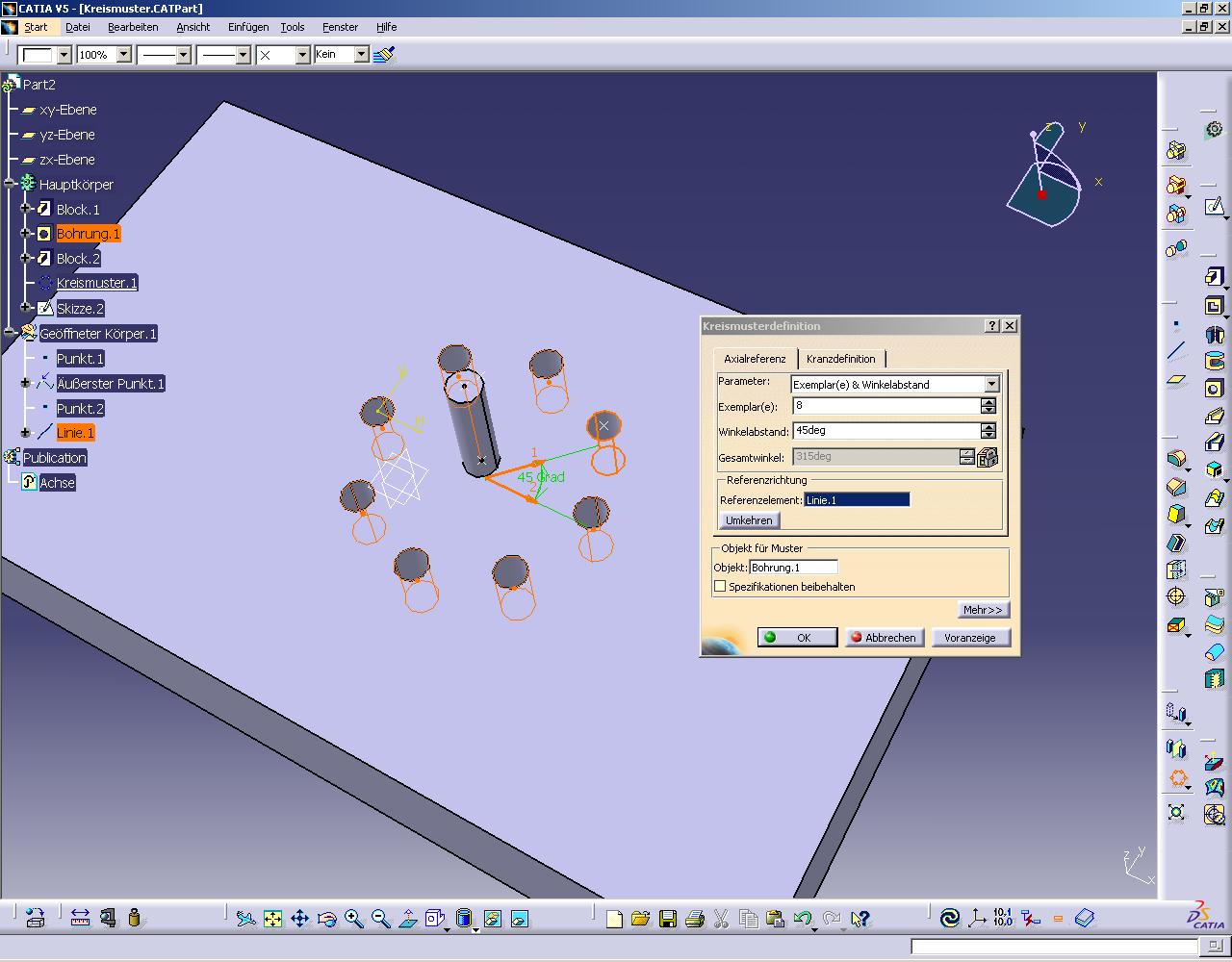Open the Sketcher tool icon
Screen dimensions: 1232x962
[x=1215, y=206]
